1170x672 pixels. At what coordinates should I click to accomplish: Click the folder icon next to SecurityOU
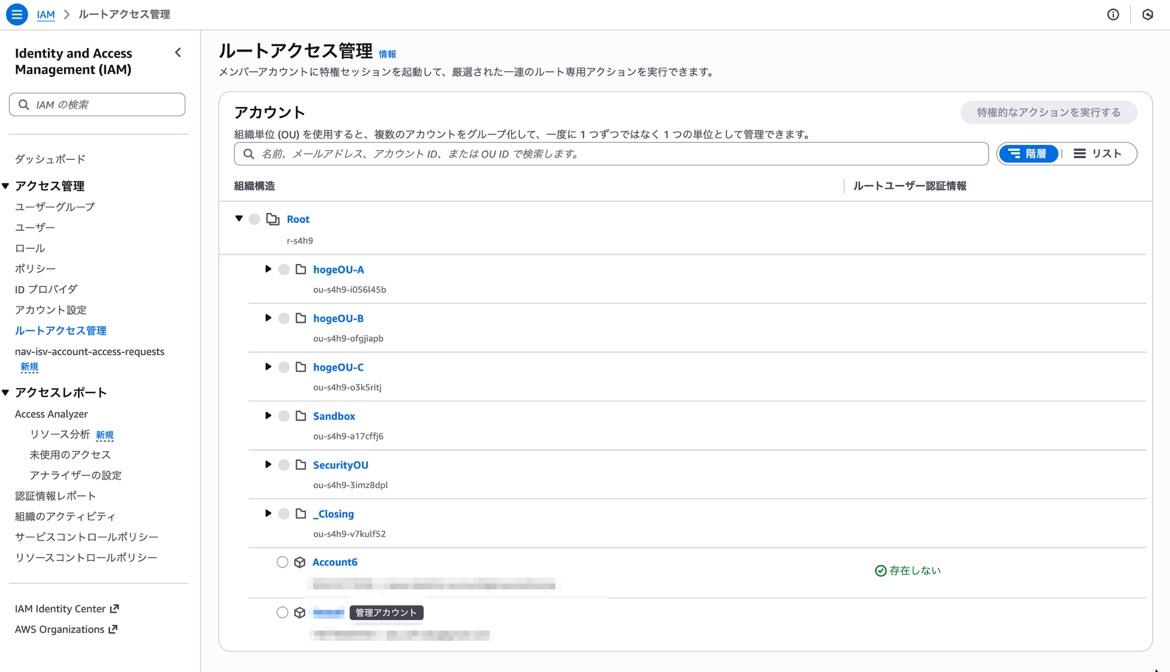click(302, 464)
